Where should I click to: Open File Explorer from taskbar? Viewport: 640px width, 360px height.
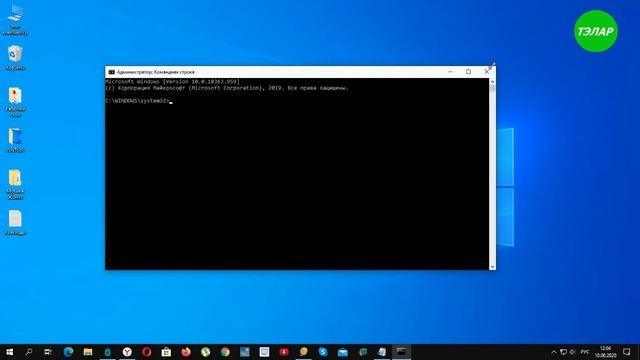[88, 352]
